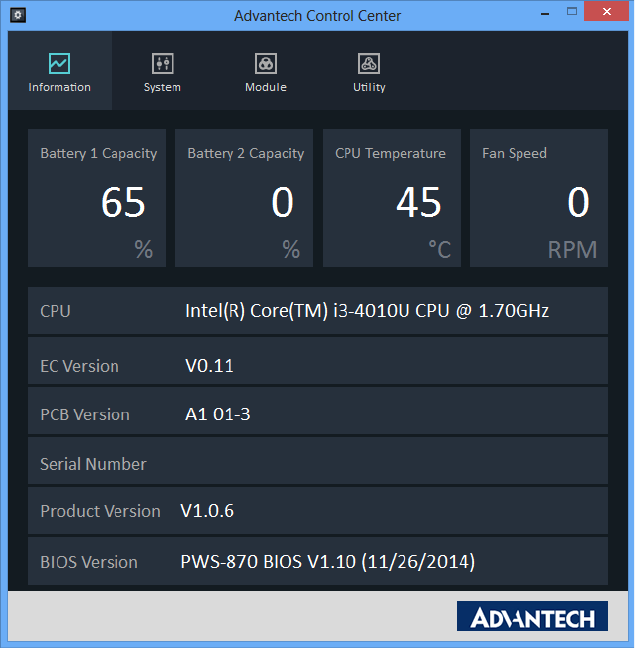
Task: Select the Fan Speed RPM value 0
Action: coord(578,202)
